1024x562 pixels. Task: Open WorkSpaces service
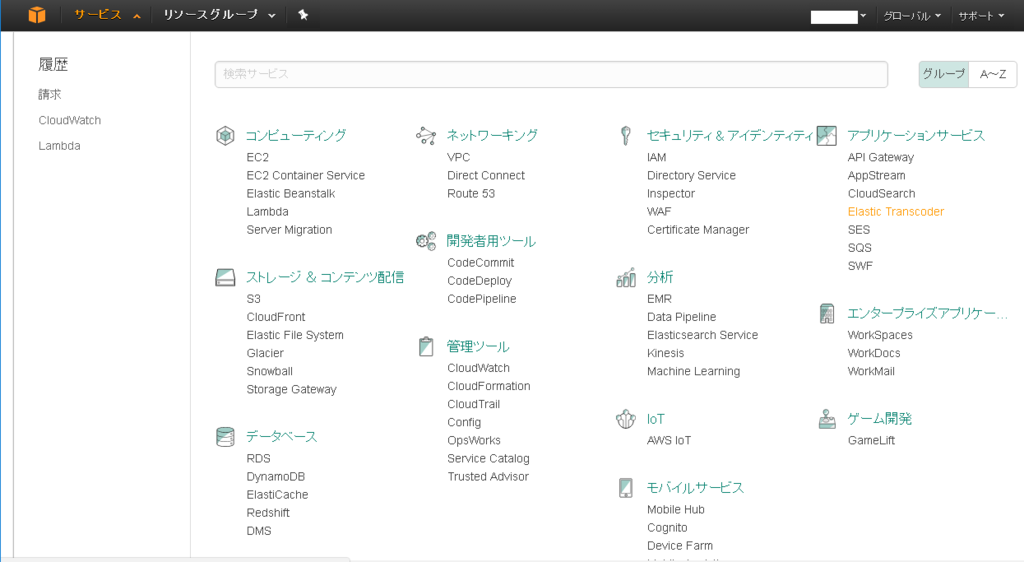coord(880,335)
